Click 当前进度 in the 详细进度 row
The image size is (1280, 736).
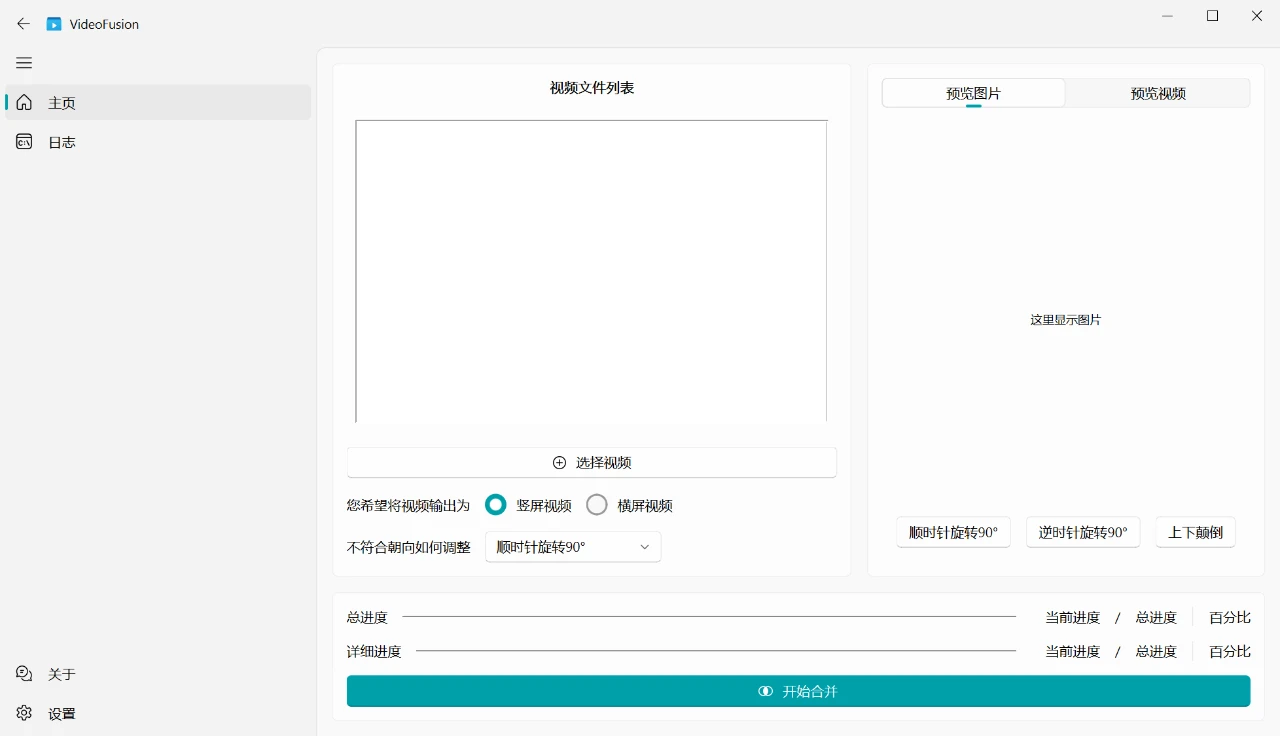pyautogui.click(x=1073, y=652)
